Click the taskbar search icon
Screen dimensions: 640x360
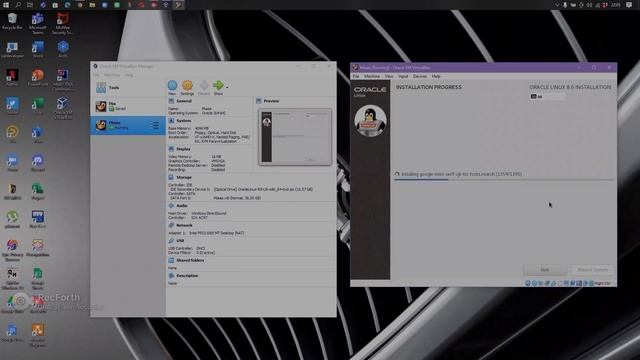18,5
